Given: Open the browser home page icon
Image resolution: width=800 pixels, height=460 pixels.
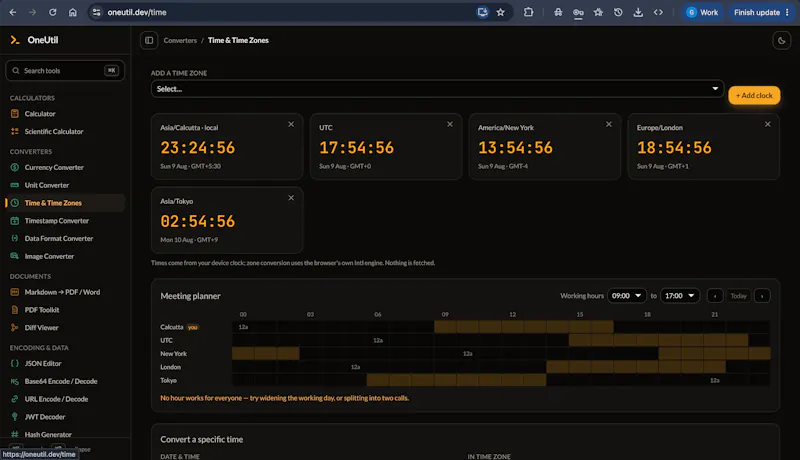Looking at the screenshot, I should coord(72,12).
